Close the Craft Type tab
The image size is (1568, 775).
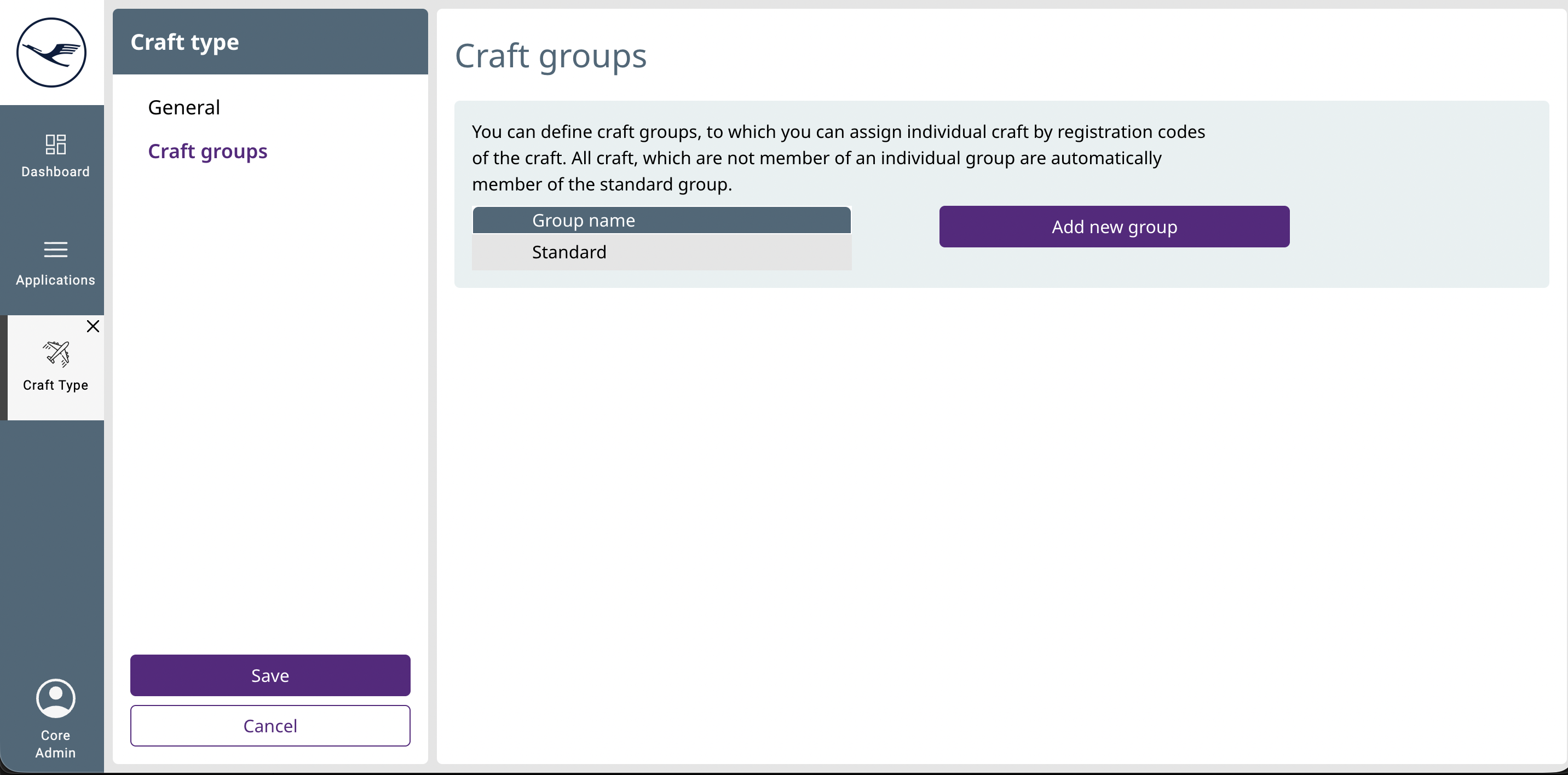93,327
